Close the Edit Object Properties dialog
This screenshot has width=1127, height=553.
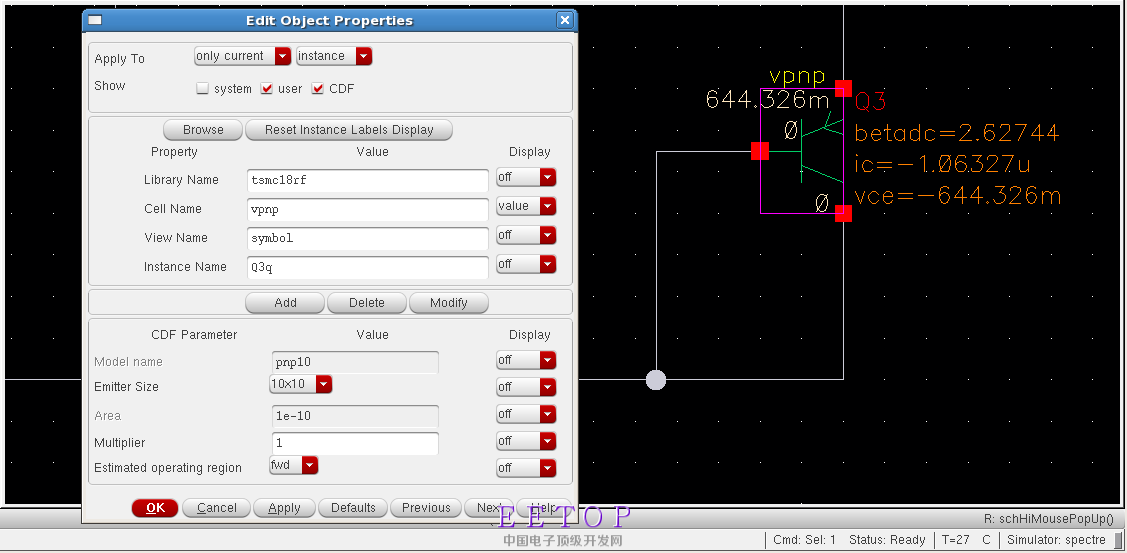[565, 20]
